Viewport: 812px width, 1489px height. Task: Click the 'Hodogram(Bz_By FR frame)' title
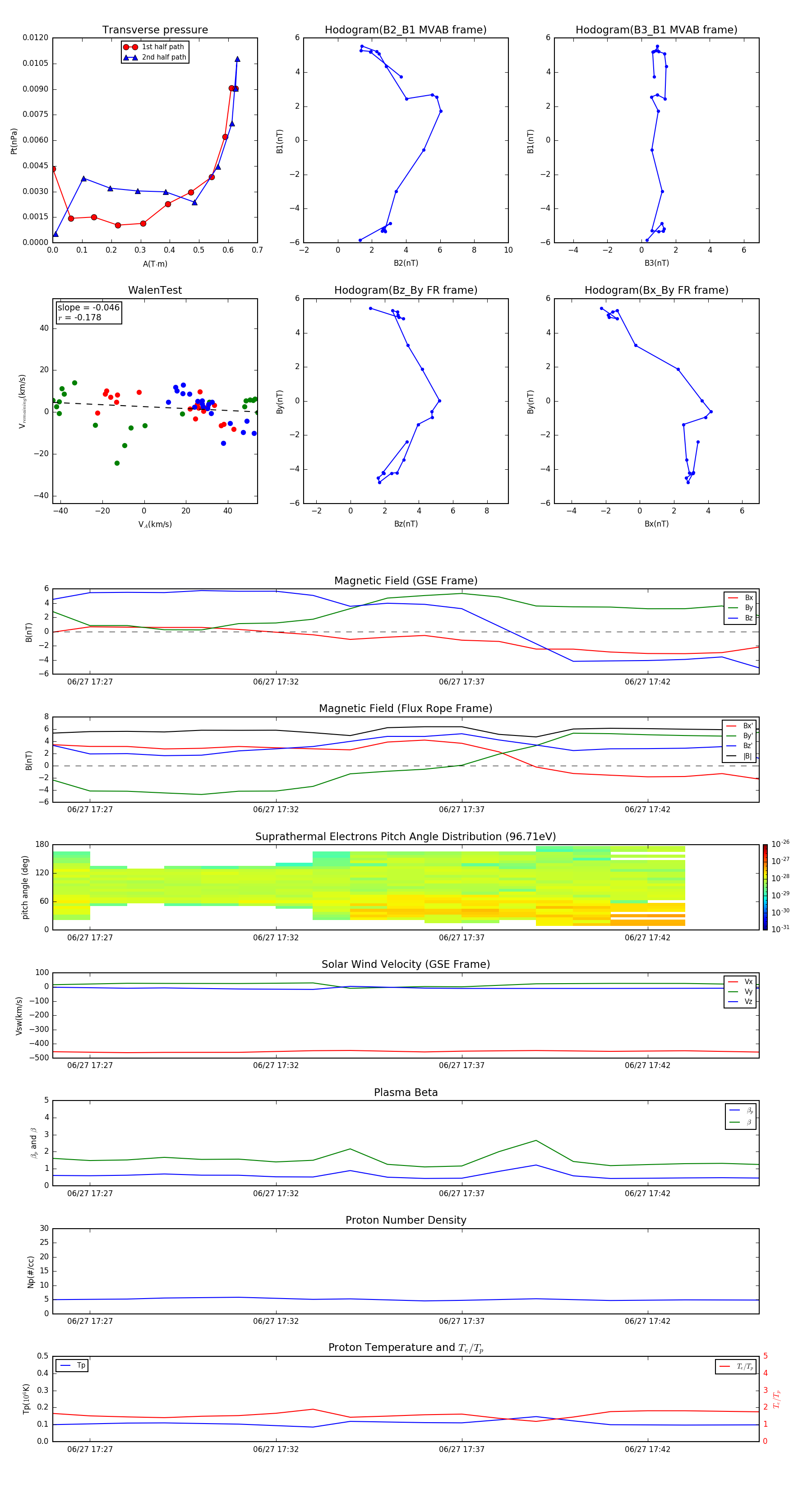[406, 290]
